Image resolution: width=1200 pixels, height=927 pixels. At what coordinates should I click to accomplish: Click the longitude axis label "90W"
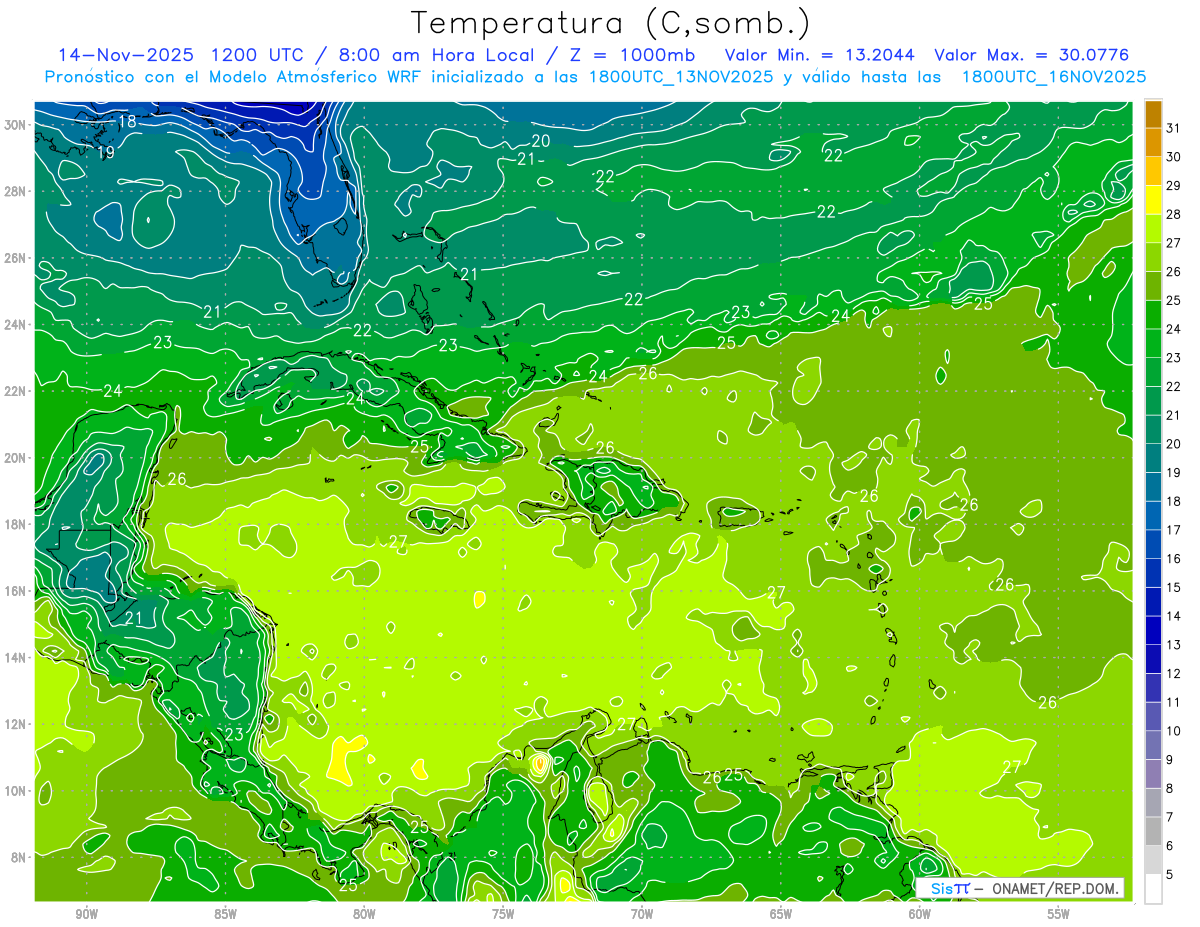(x=87, y=915)
